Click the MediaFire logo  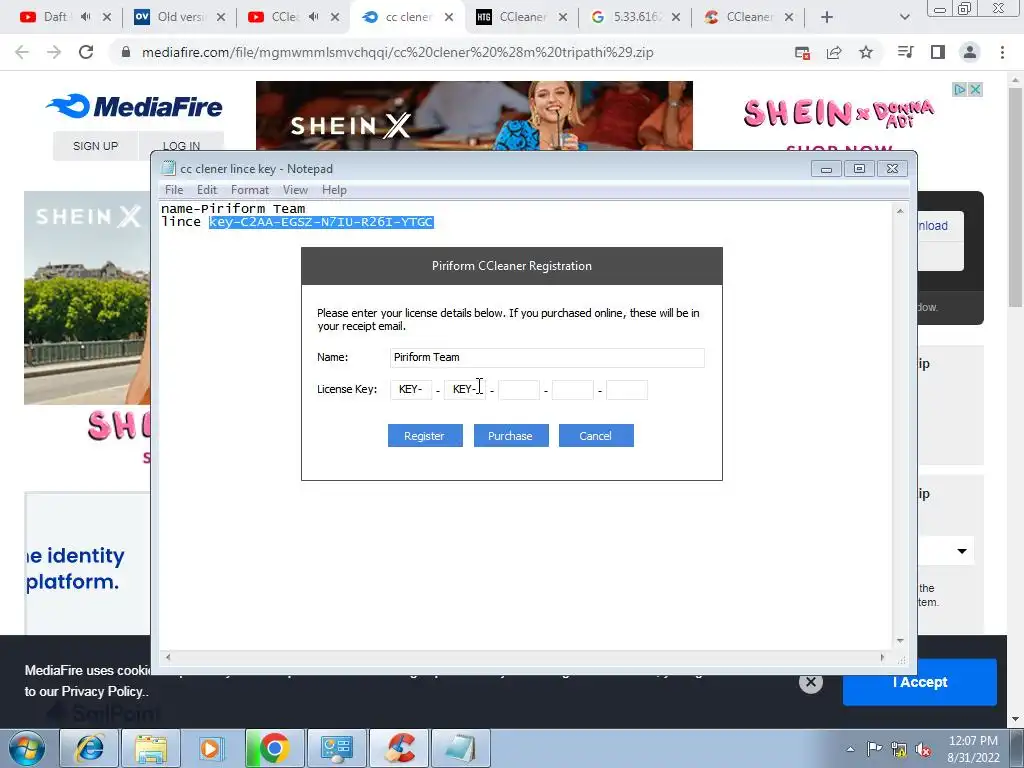pyautogui.click(x=135, y=106)
